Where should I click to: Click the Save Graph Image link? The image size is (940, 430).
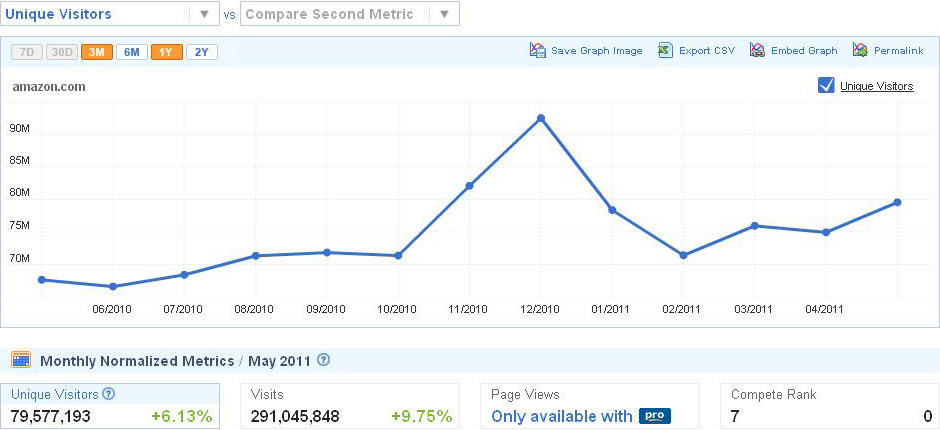click(596, 51)
